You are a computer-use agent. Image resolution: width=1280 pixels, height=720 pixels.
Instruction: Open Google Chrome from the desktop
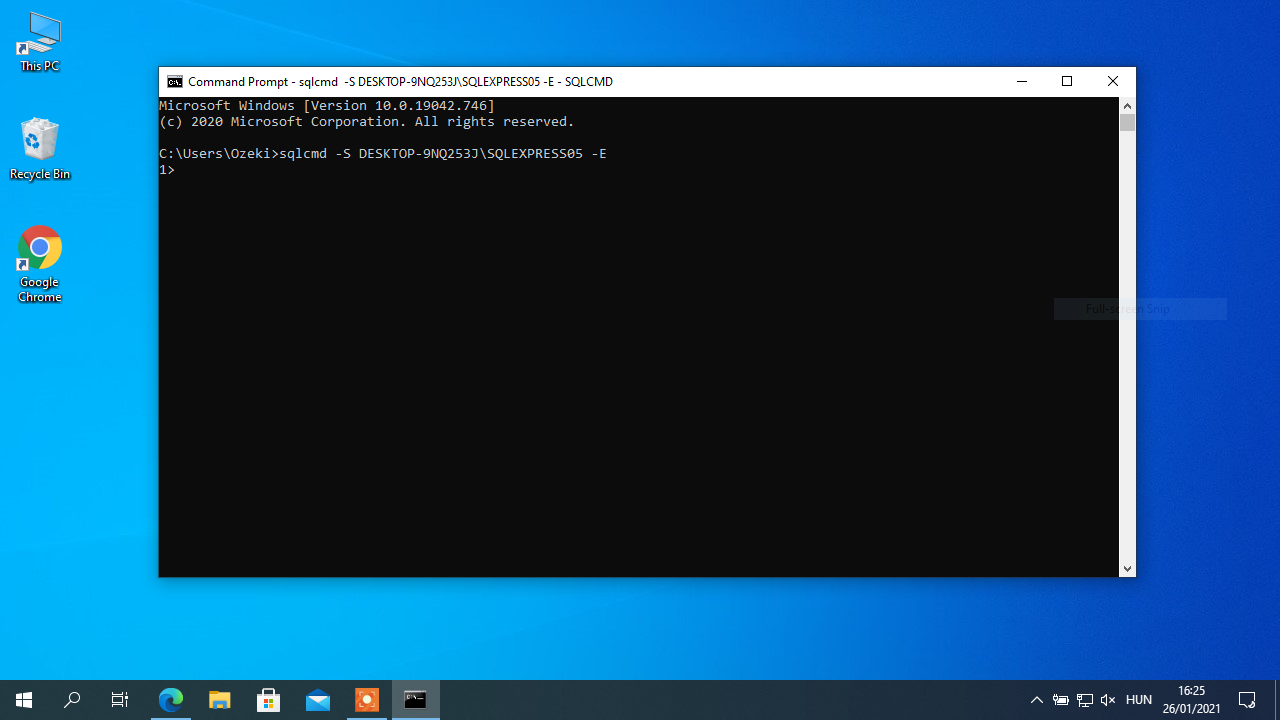pyautogui.click(x=39, y=263)
